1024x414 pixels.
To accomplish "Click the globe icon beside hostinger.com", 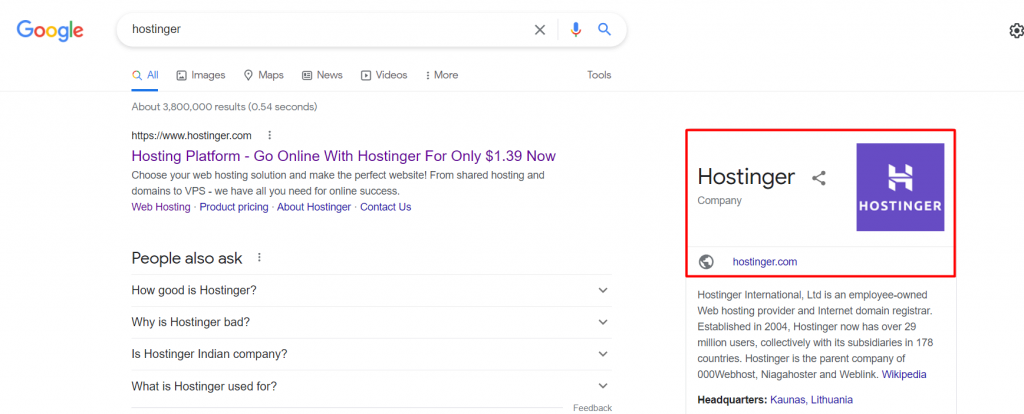I will pyautogui.click(x=706, y=262).
